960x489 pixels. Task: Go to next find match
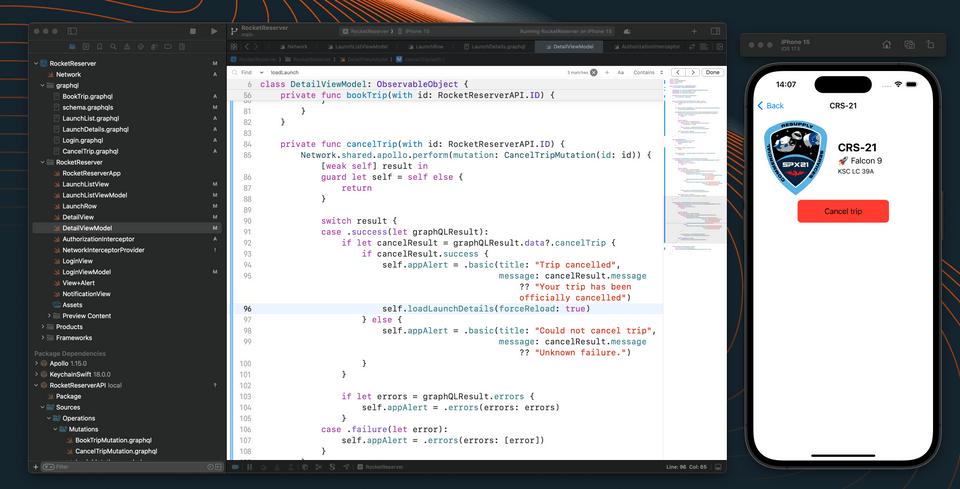(692, 72)
